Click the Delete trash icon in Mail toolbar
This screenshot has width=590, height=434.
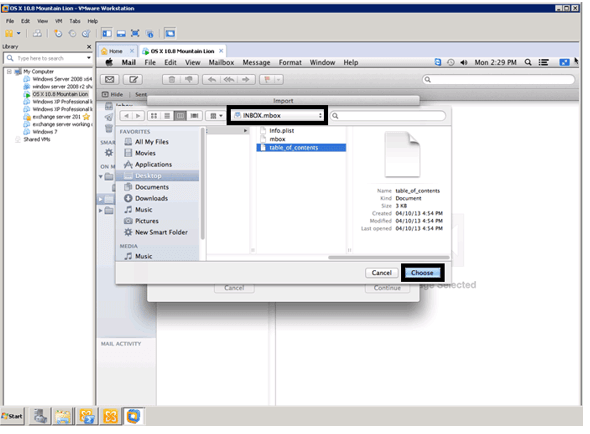click(x=172, y=79)
